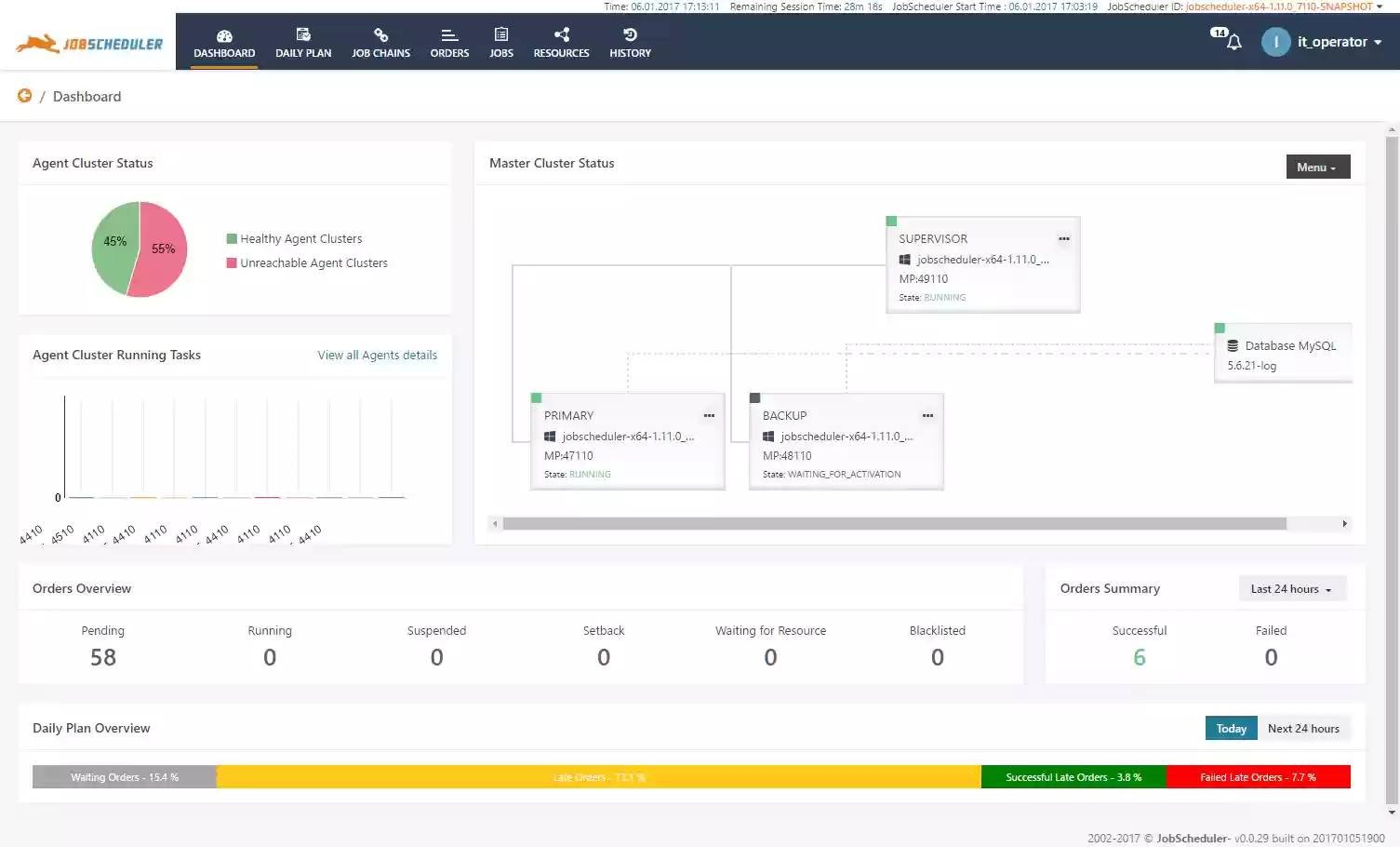
Task: Open the ellipsis menu on SUPERVISOR node
Action: pos(1063,238)
